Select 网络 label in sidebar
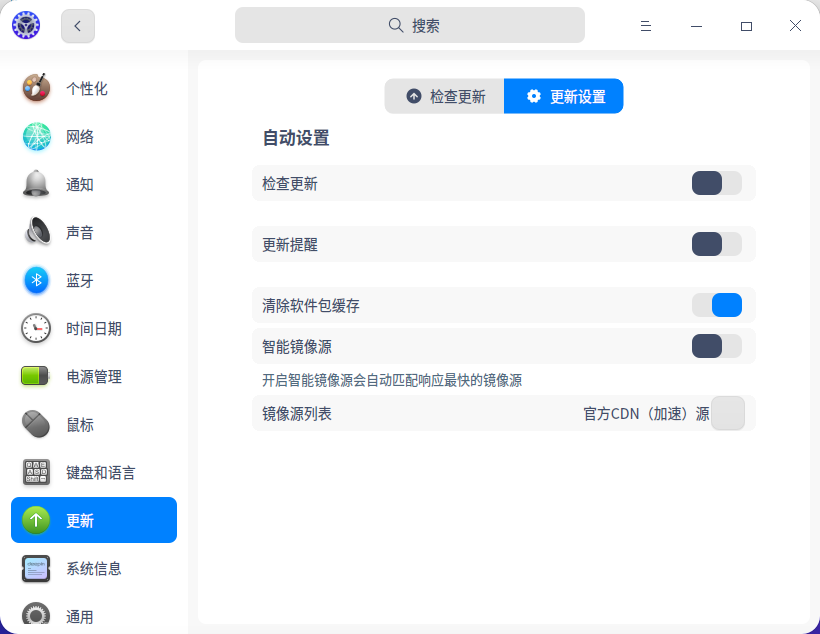Image resolution: width=820 pixels, height=634 pixels. coord(80,137)
